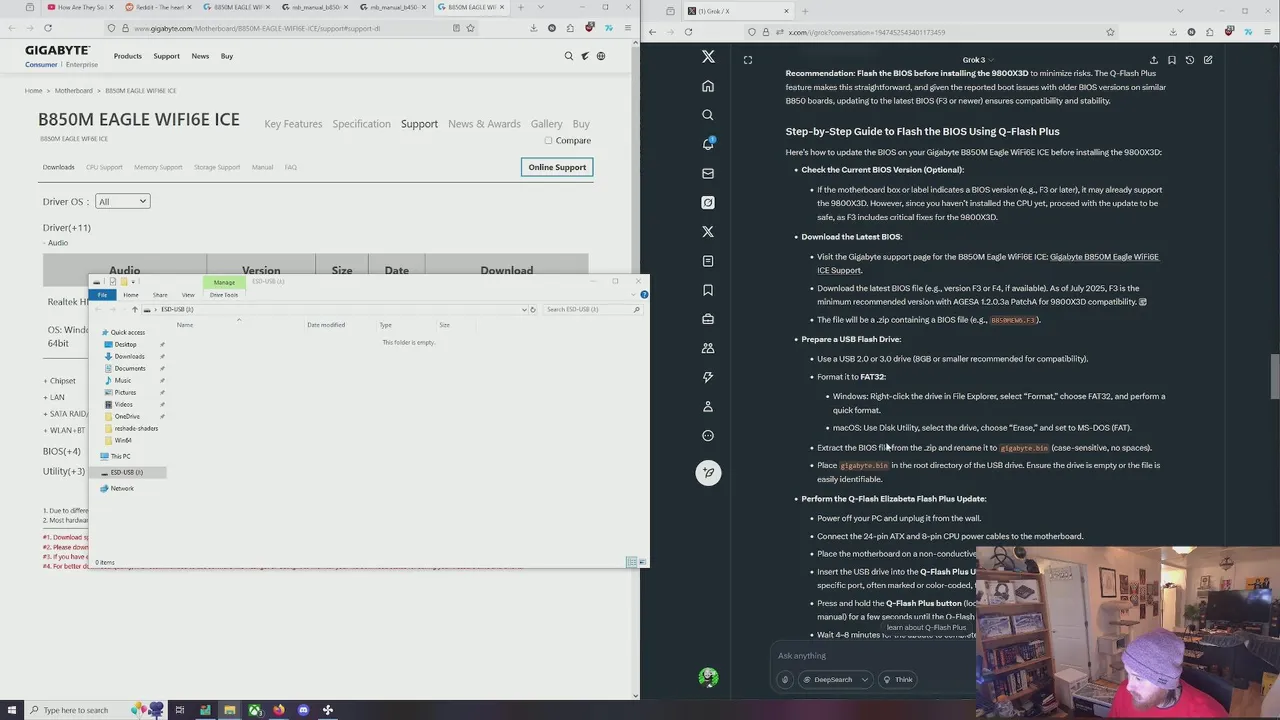Open the Support tab on product page
Viewport: 1280px width, 720px height.
[419, 124]
